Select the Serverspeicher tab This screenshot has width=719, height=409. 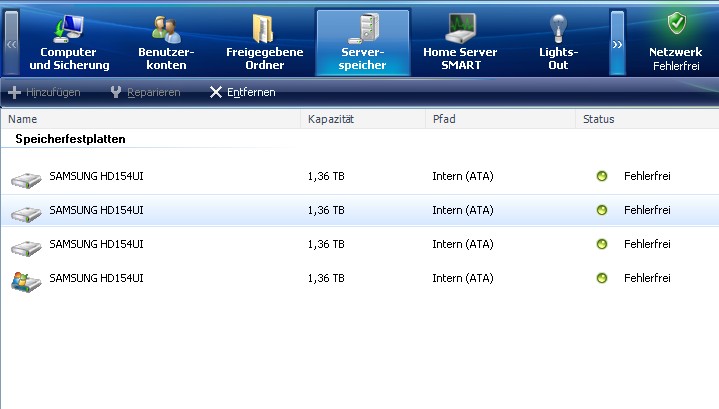point(362,43)
